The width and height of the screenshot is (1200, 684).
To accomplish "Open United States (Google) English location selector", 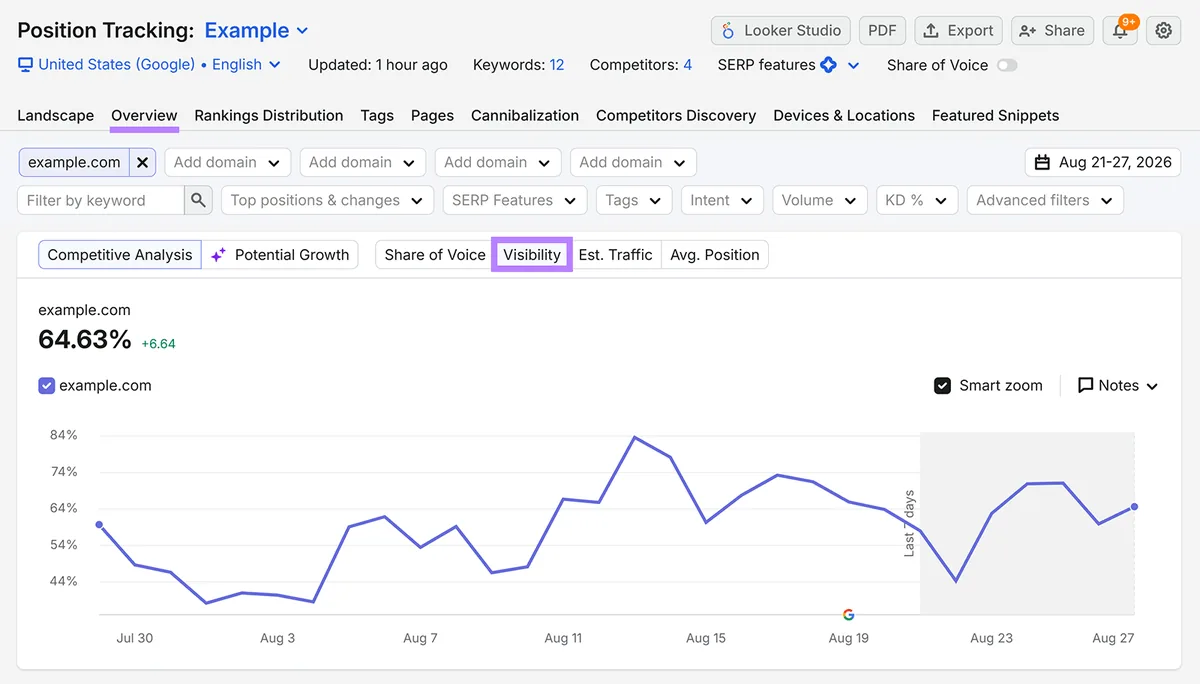I will tap(150, 65).
